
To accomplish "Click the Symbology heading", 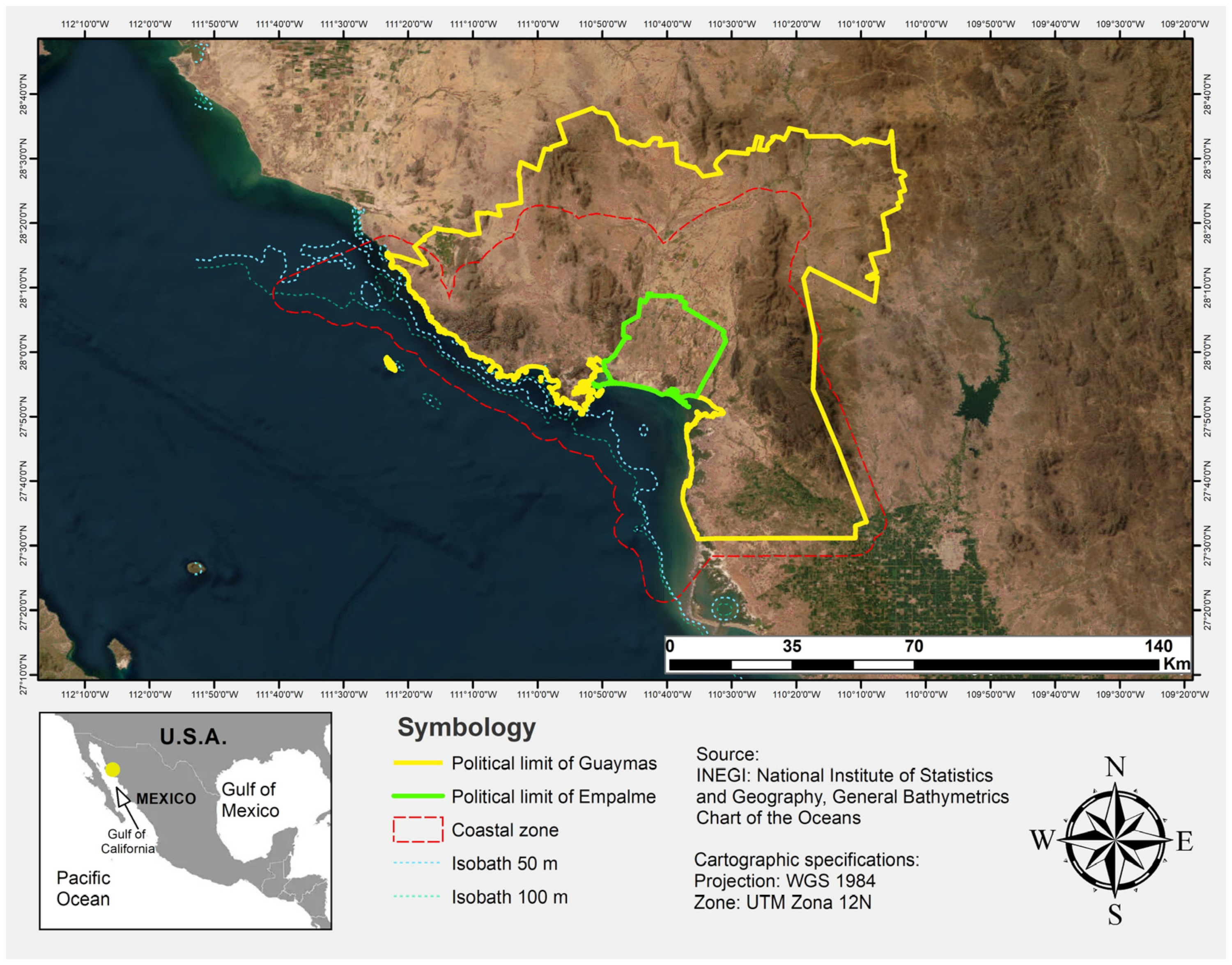I will tap(466, 728).
